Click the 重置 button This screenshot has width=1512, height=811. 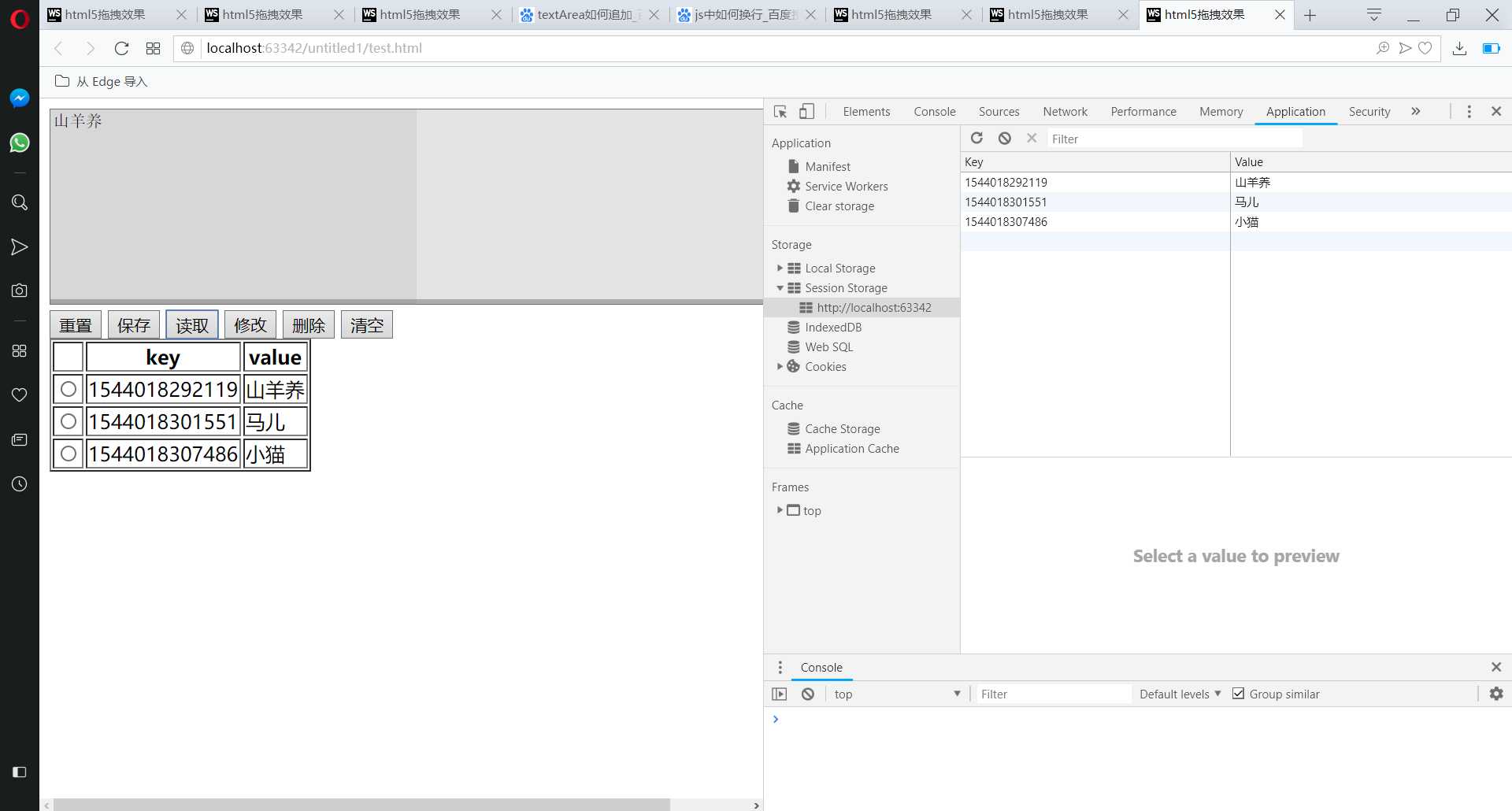(76, 325)
